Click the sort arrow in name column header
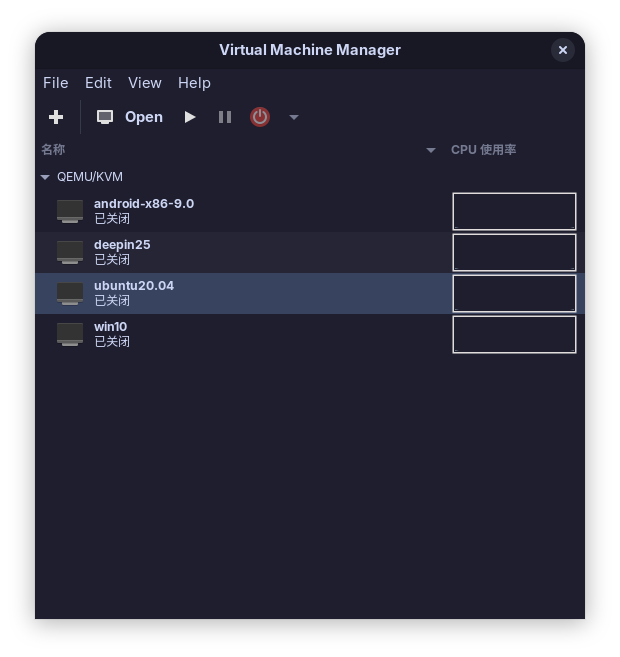The image size is (620, 657). [x=431, y=150]
